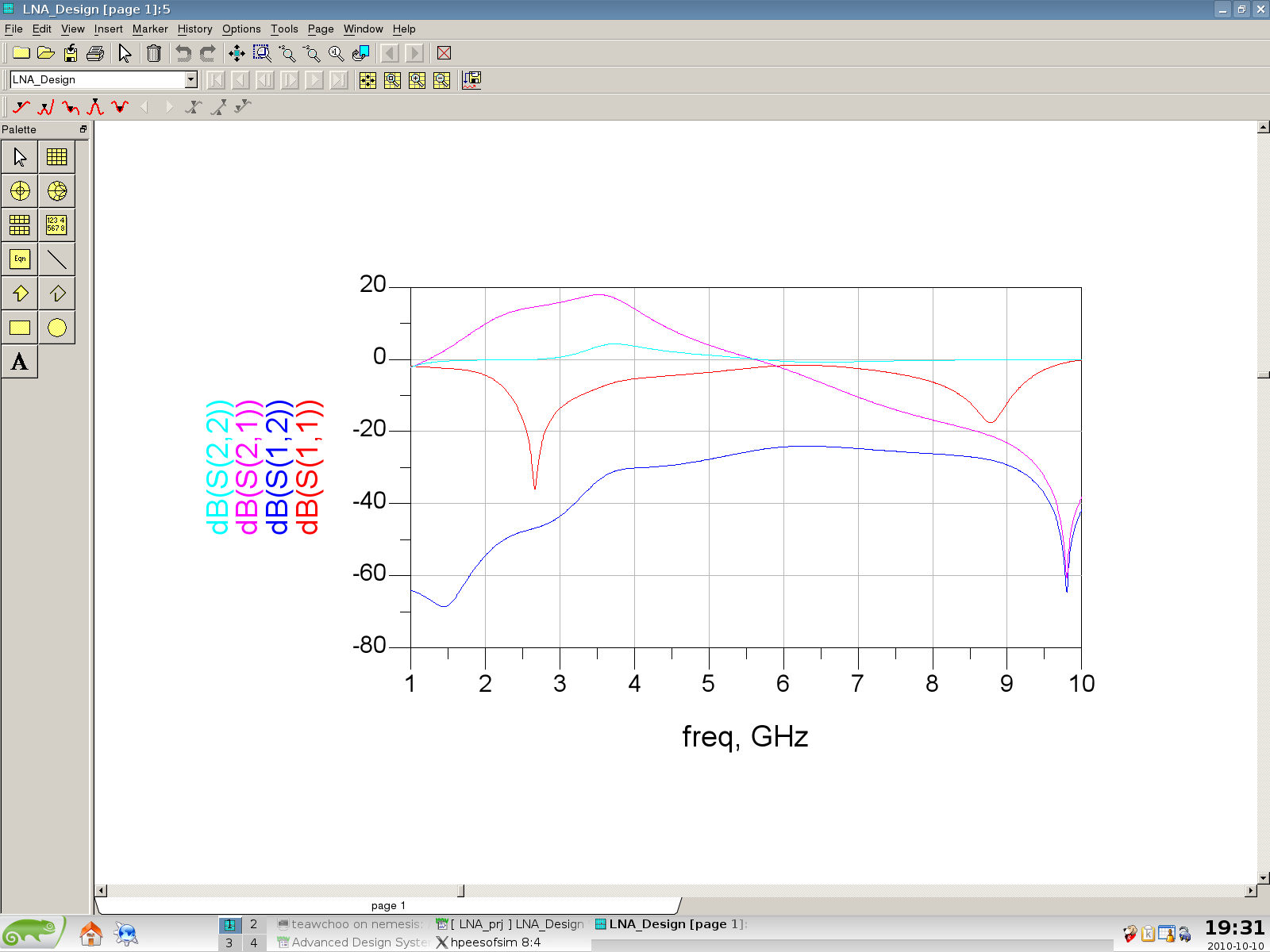Switch to the page 1 tab

coord(388,905)
